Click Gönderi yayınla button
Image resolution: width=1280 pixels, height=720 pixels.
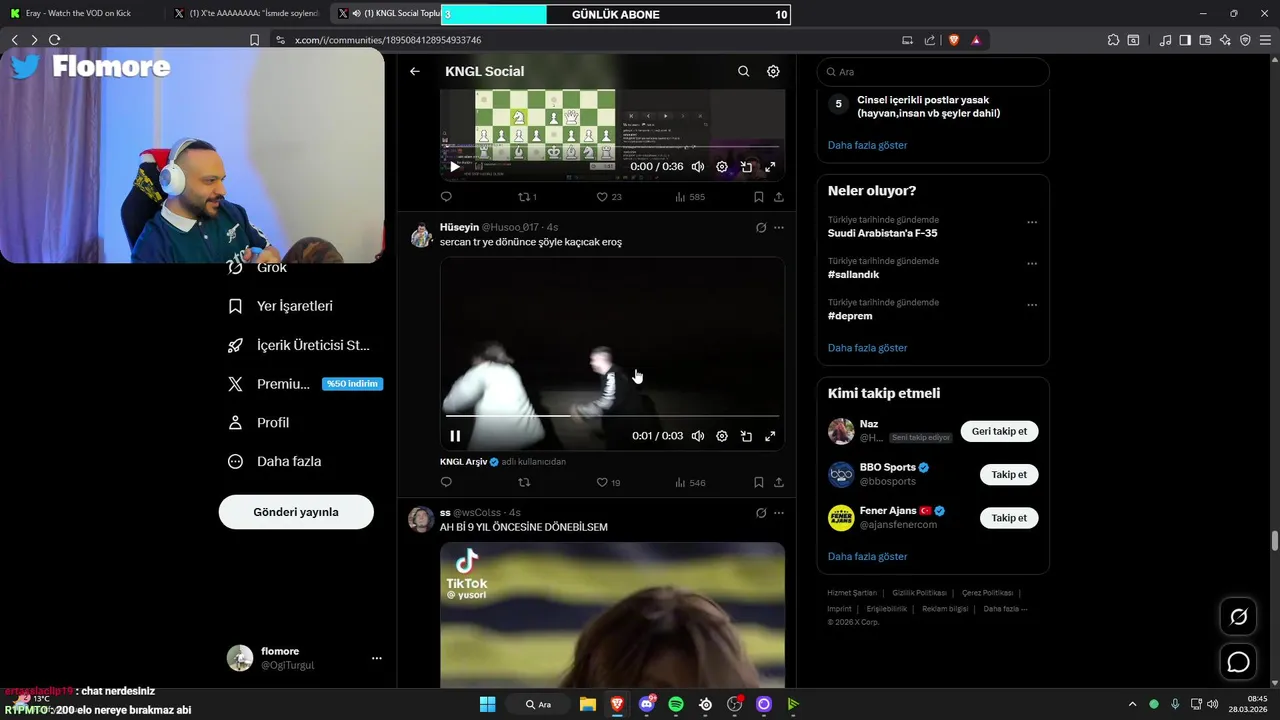click(296, 512)
